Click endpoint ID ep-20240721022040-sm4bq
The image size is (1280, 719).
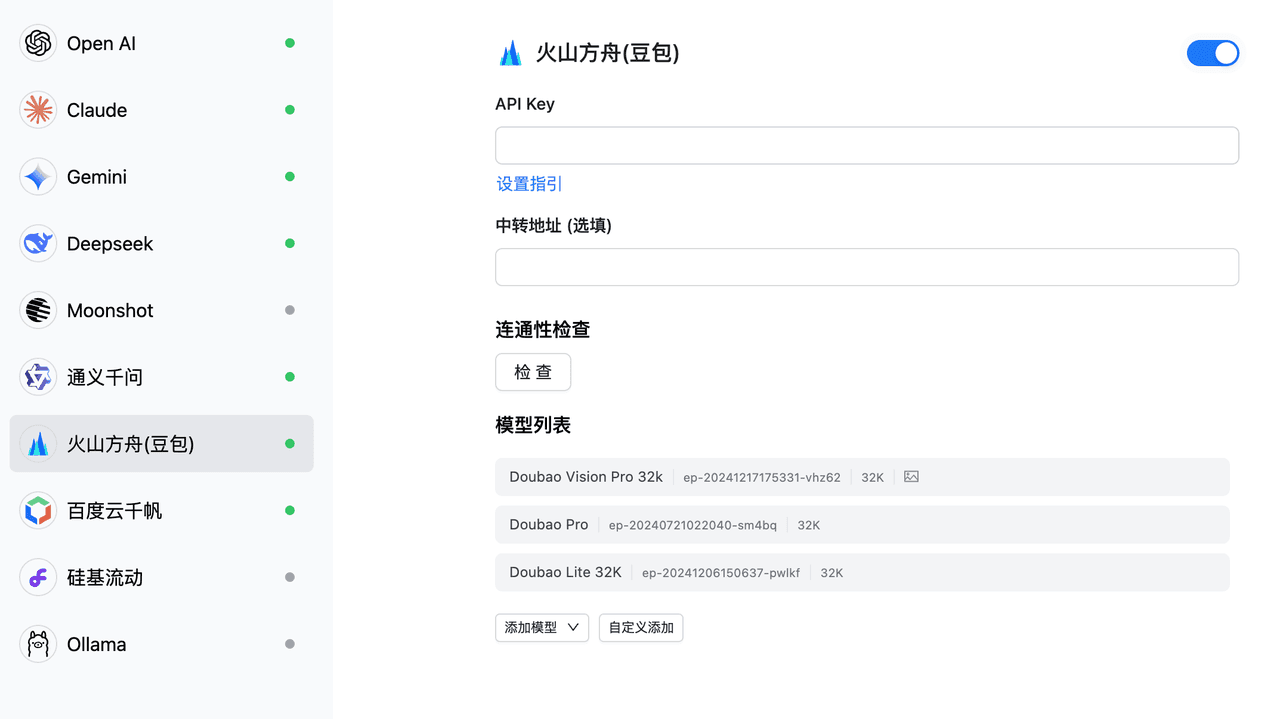click(694, 526)
